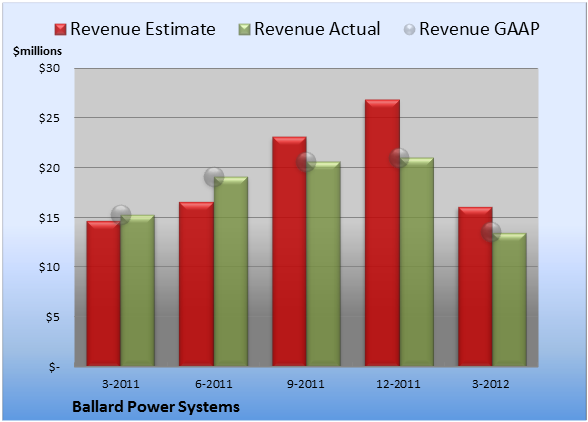Click the GAAP sphere marker for 9-2011

pos(306,162)
